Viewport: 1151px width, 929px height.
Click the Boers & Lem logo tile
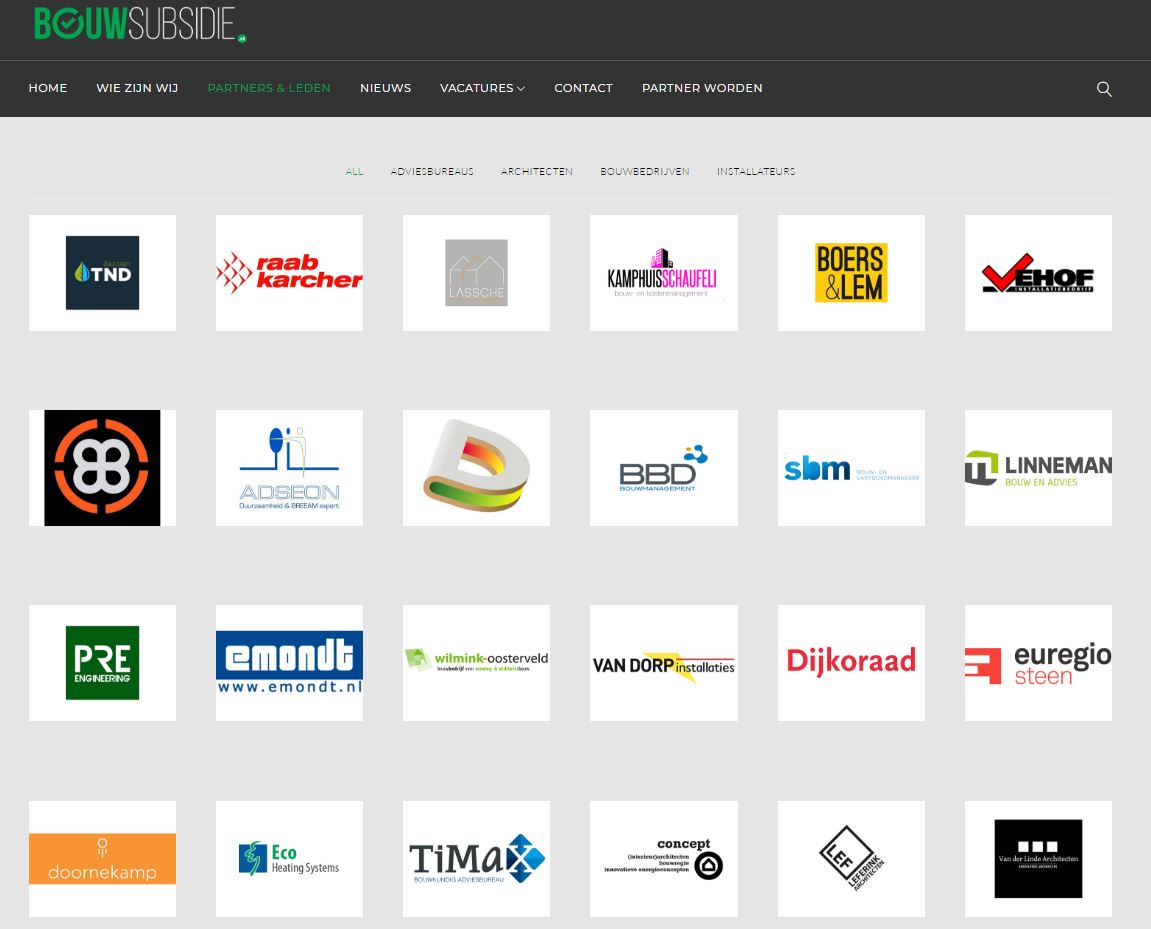850,273
